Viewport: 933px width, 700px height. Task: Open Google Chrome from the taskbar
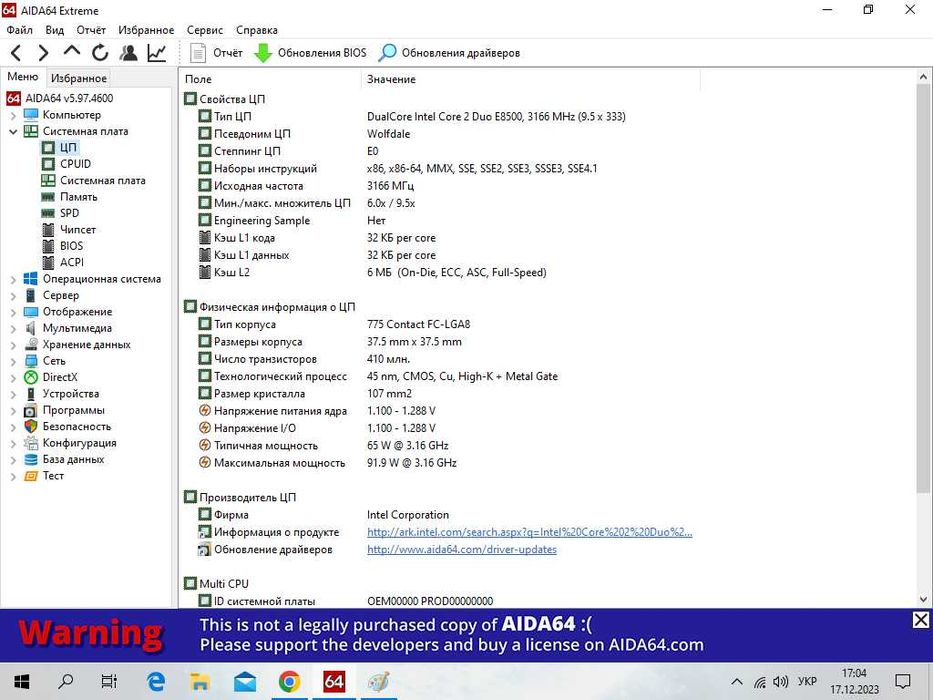click(x=290, y=682)
